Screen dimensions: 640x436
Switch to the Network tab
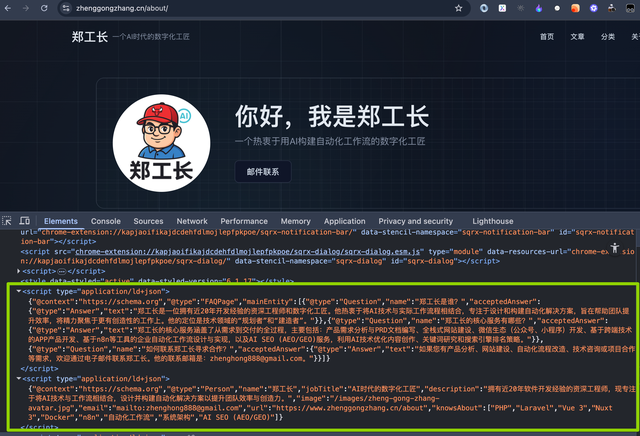pyautogui.click(x=192, y=221)
